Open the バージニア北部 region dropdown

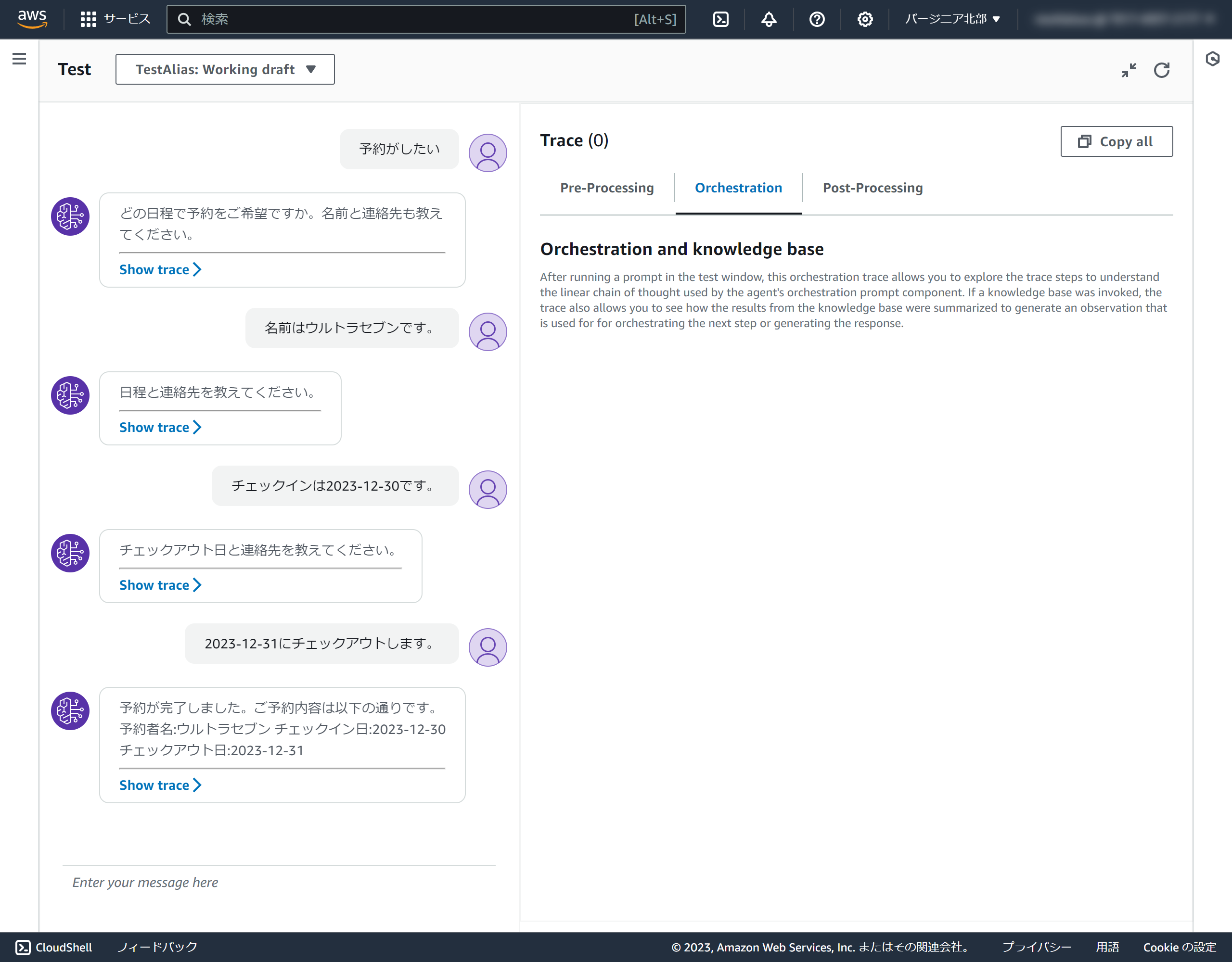coord(952,19)
